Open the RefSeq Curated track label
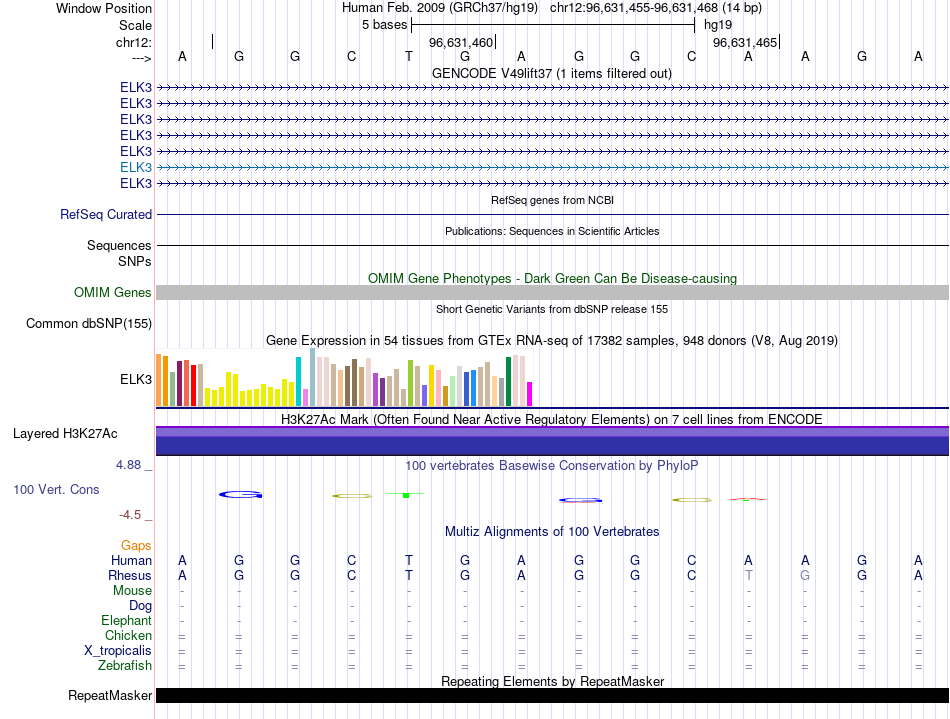Screen dimensions: 950x719 [x=106, y=214]
